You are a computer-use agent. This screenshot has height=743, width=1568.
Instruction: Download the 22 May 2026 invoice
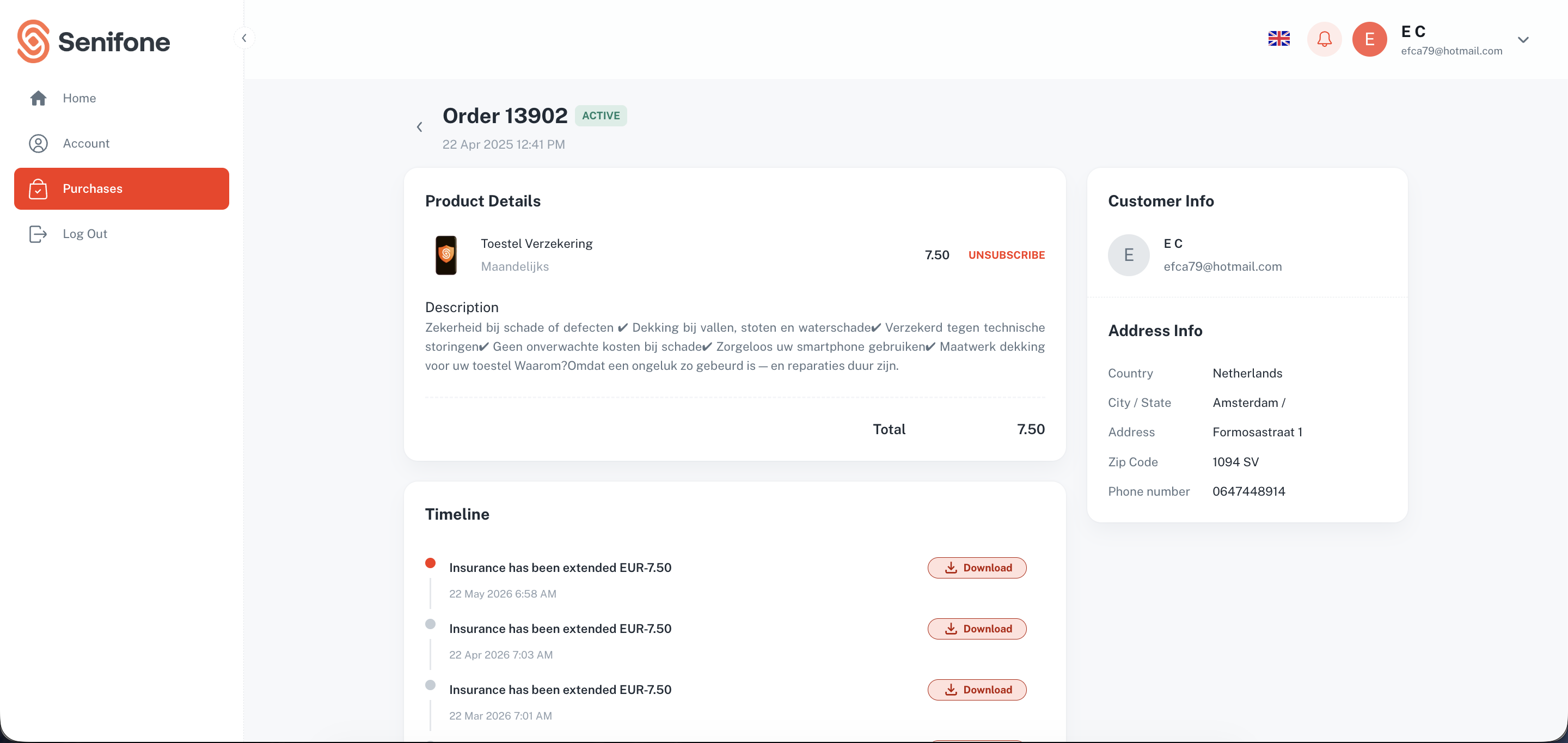(976, 568)
